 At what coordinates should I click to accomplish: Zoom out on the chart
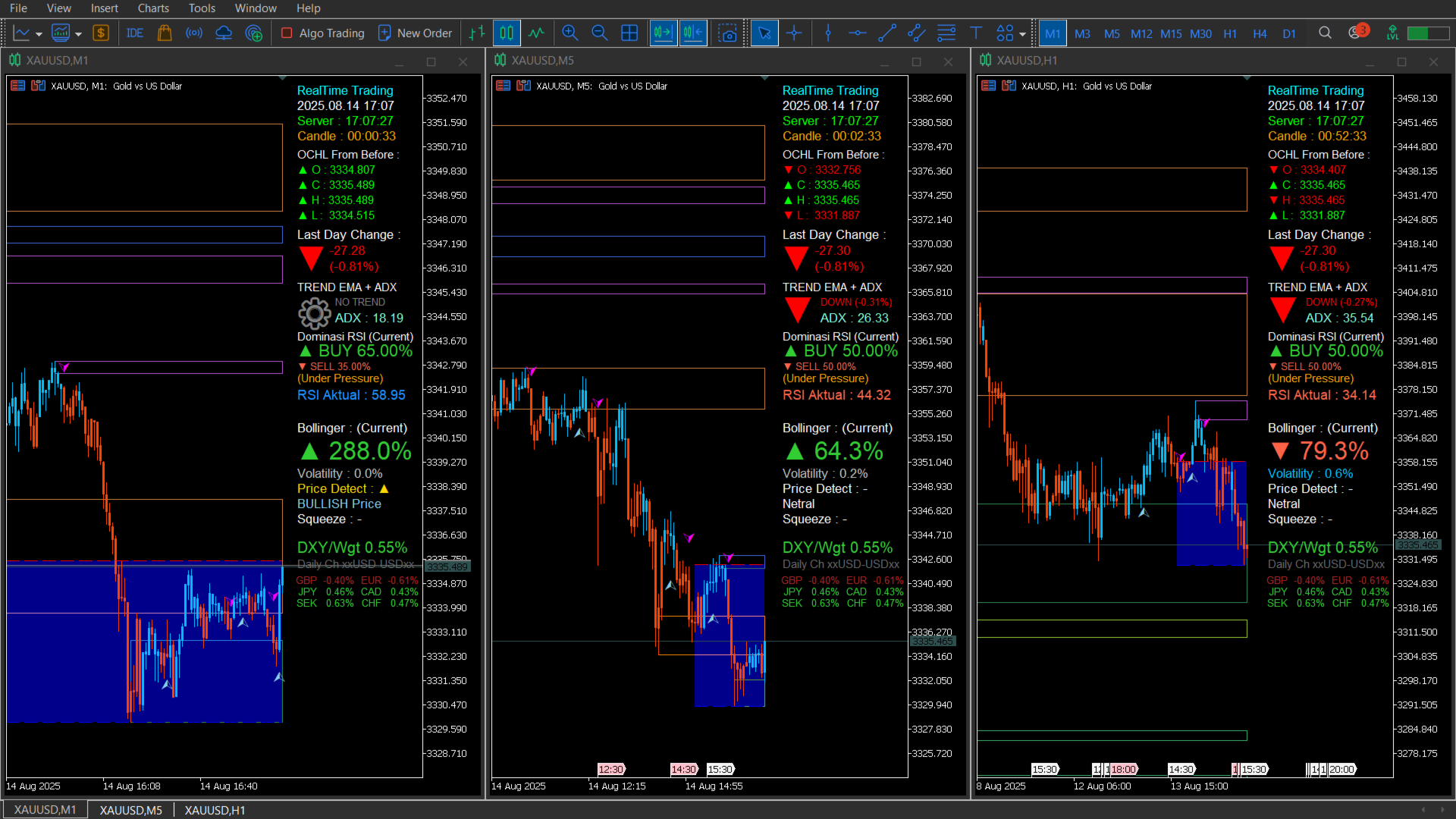[x=600, y=33]
